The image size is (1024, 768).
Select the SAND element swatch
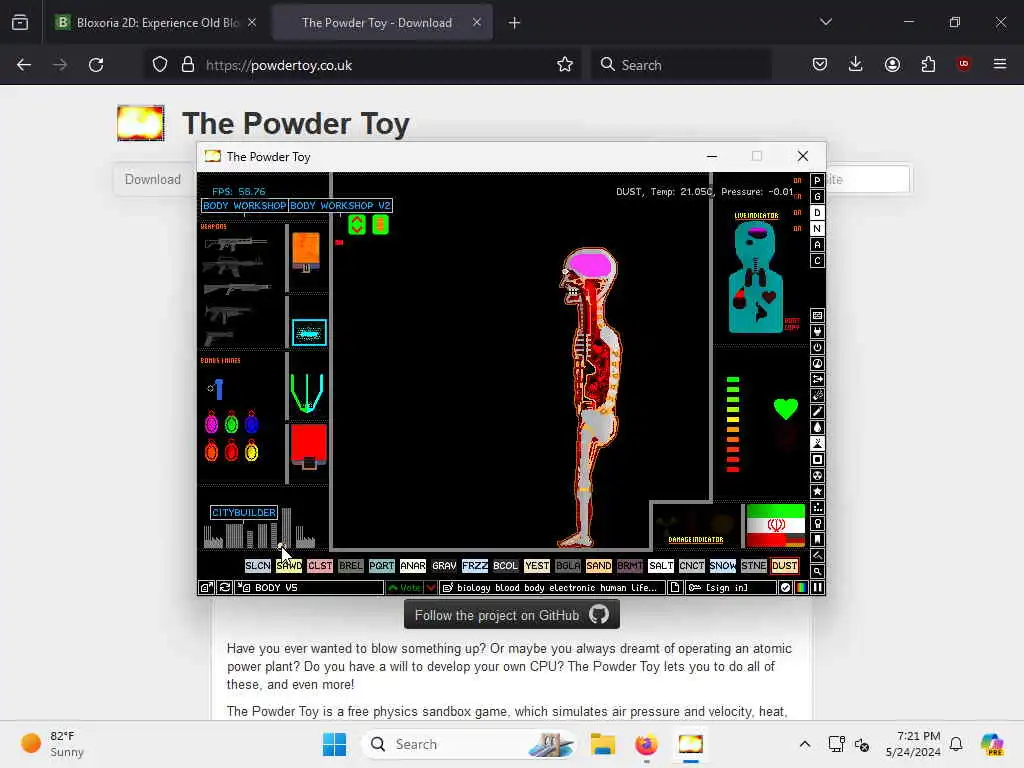pos(598,566)
